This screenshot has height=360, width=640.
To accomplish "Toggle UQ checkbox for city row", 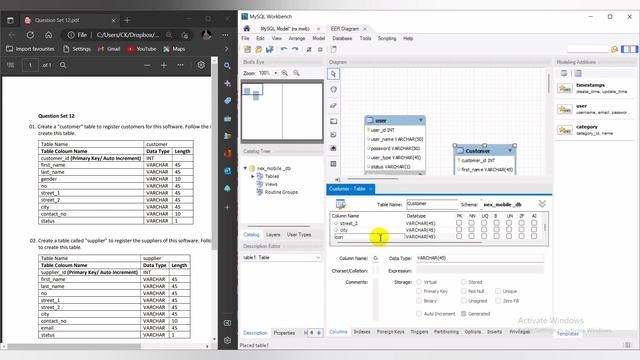I will [x=484, y=230].
